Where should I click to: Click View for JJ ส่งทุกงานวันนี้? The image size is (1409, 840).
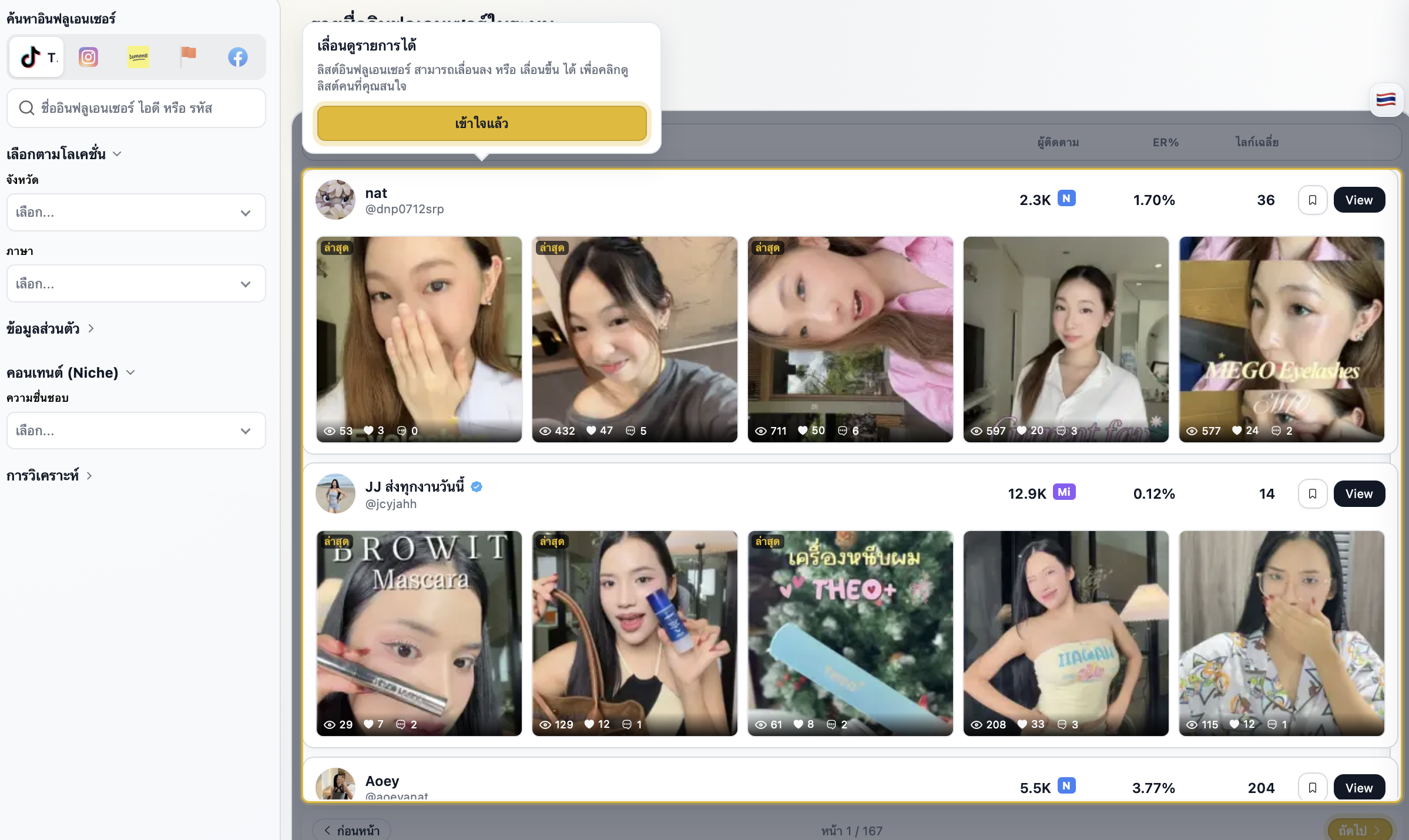click(x=1359, y=494)
